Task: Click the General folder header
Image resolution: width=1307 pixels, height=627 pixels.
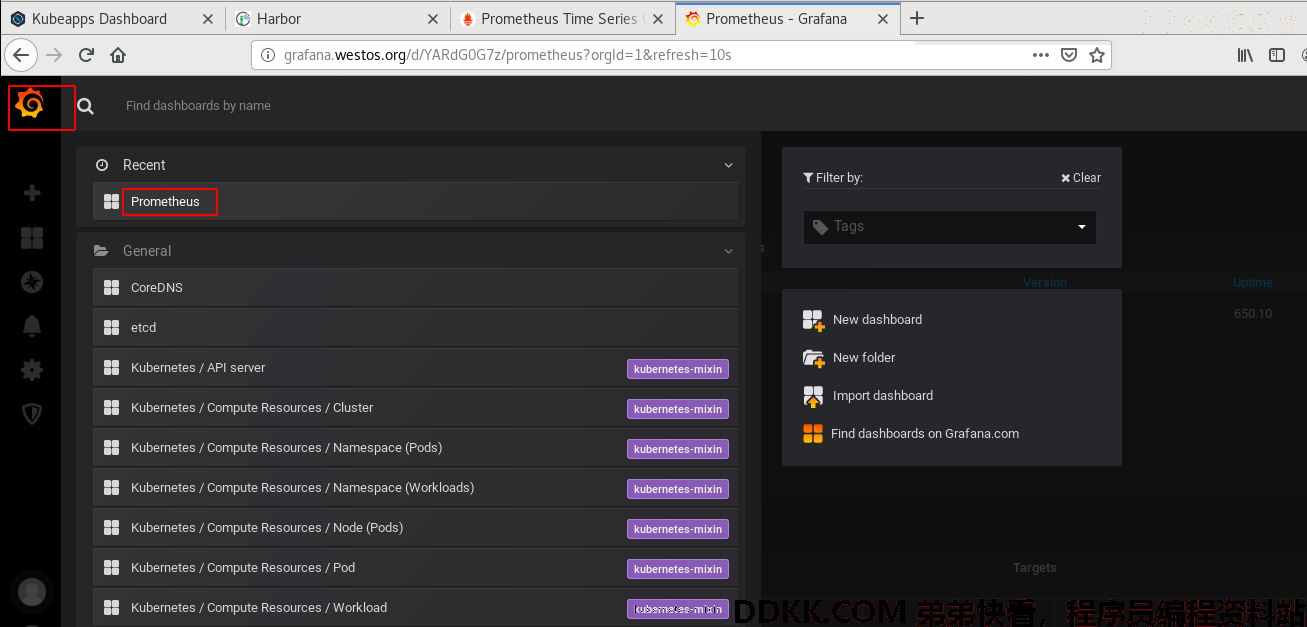Action: click(x=411, y=251)
